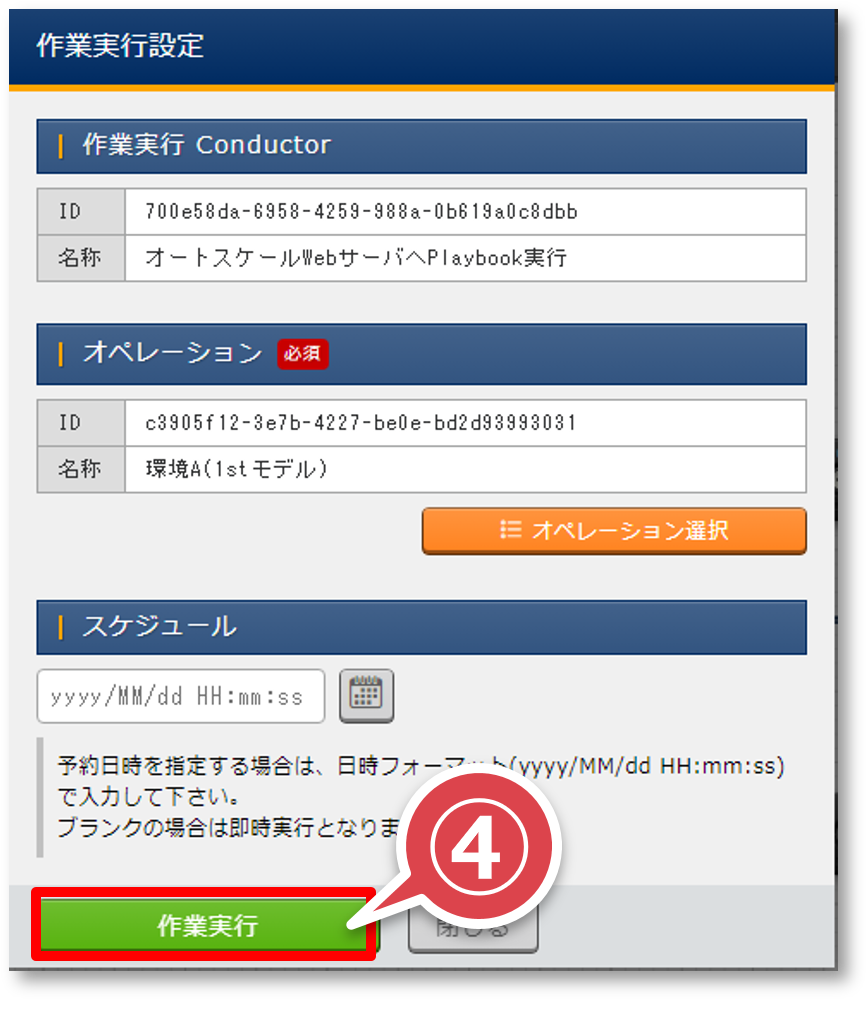Select operation name 環境A(1stモデル)
Image resolution: width=867 pixels, height=1013 pixels.
click(x=236, y=468)
